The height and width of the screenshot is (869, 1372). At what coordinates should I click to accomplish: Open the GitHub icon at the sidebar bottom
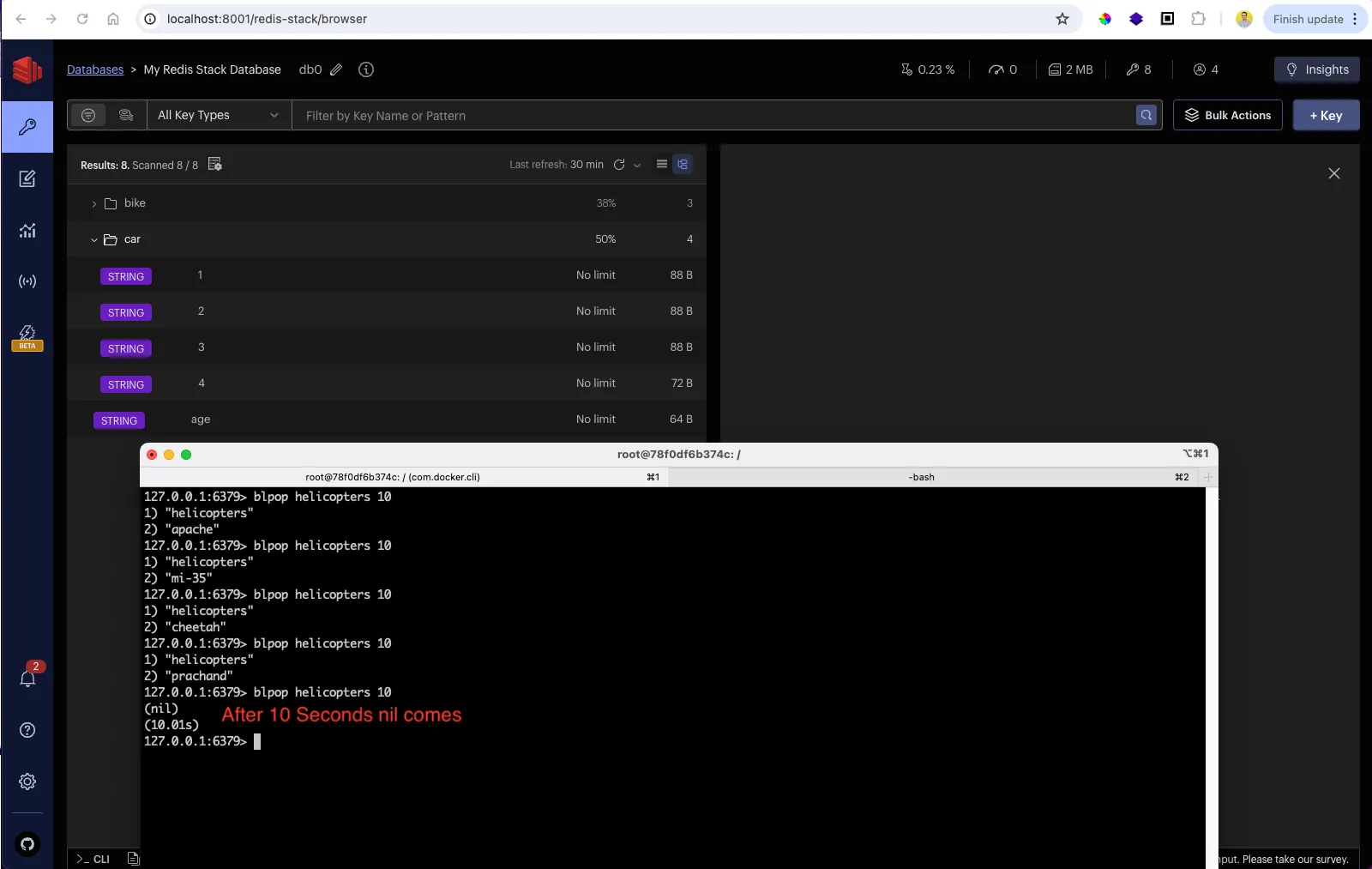tap(27, 844)
